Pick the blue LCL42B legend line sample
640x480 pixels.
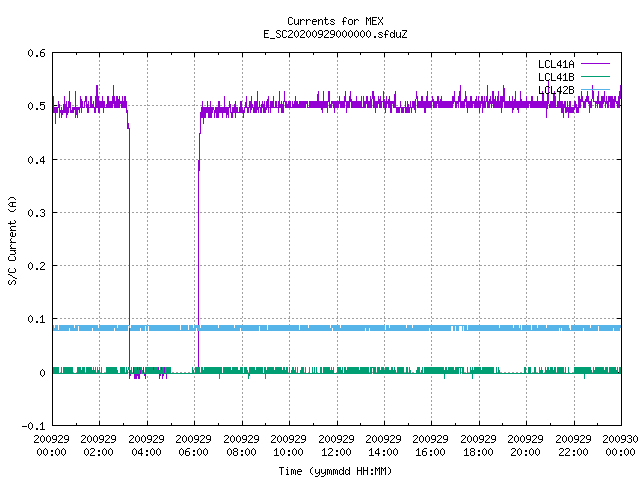[x=595, y=89]
